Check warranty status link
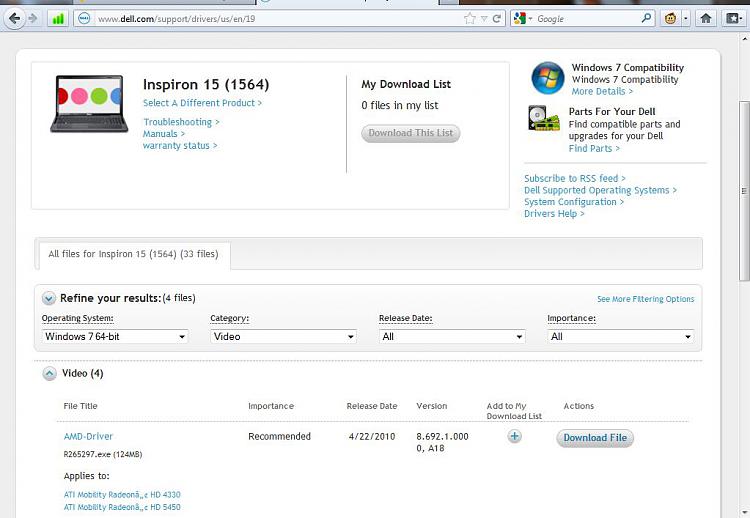Image resolution: width=750 pixels, height=518 pixels. 180,145
